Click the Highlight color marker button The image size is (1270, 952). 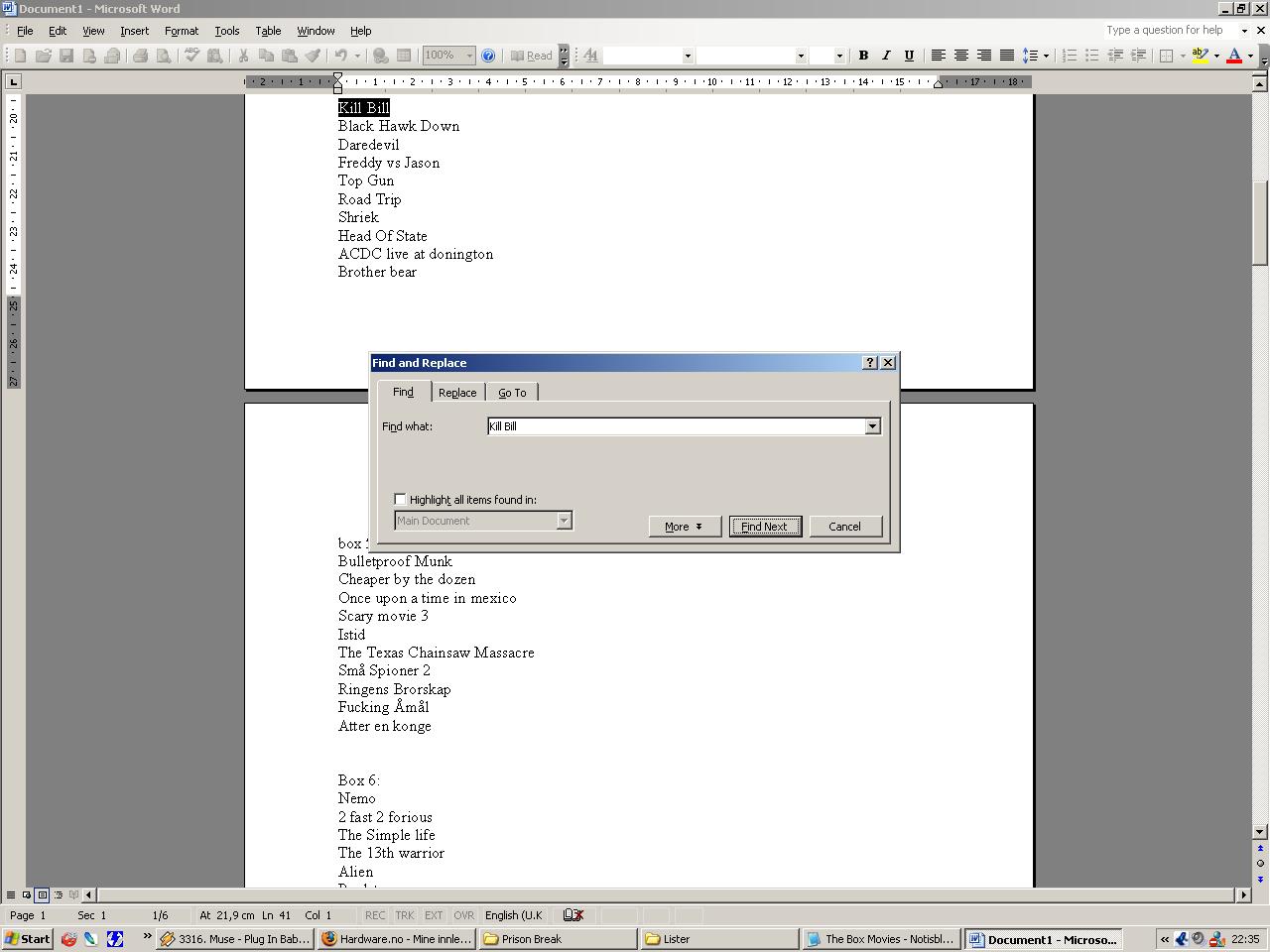(1200, 56)
